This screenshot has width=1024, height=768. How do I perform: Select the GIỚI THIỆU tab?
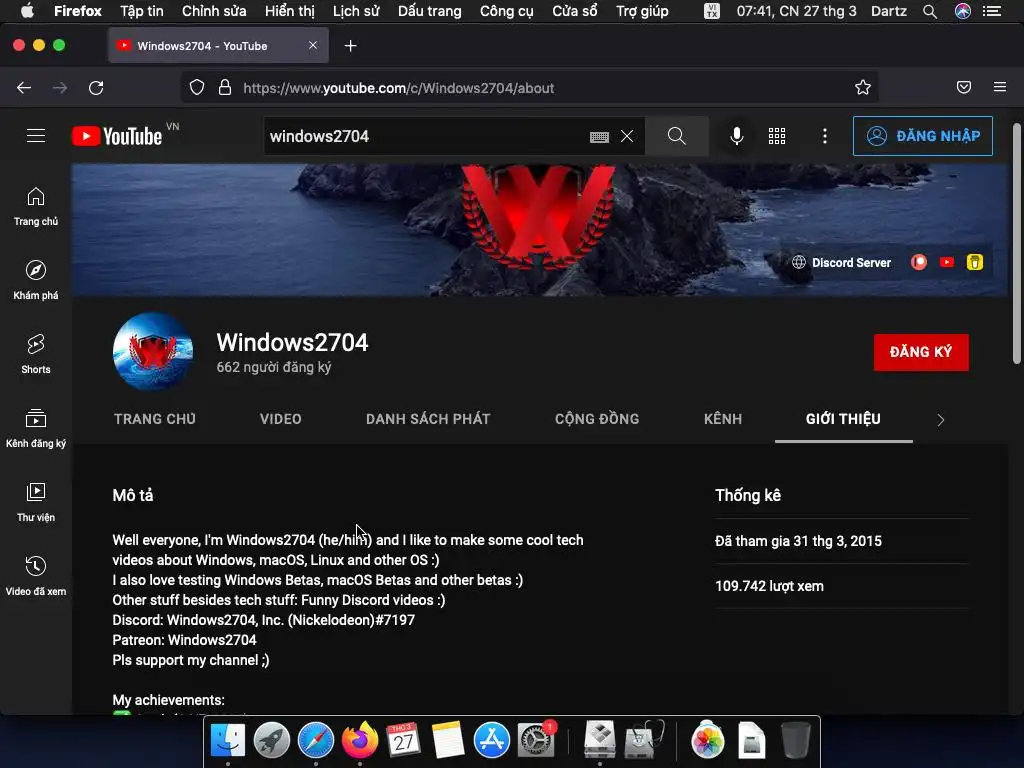[x=843, y=419]
